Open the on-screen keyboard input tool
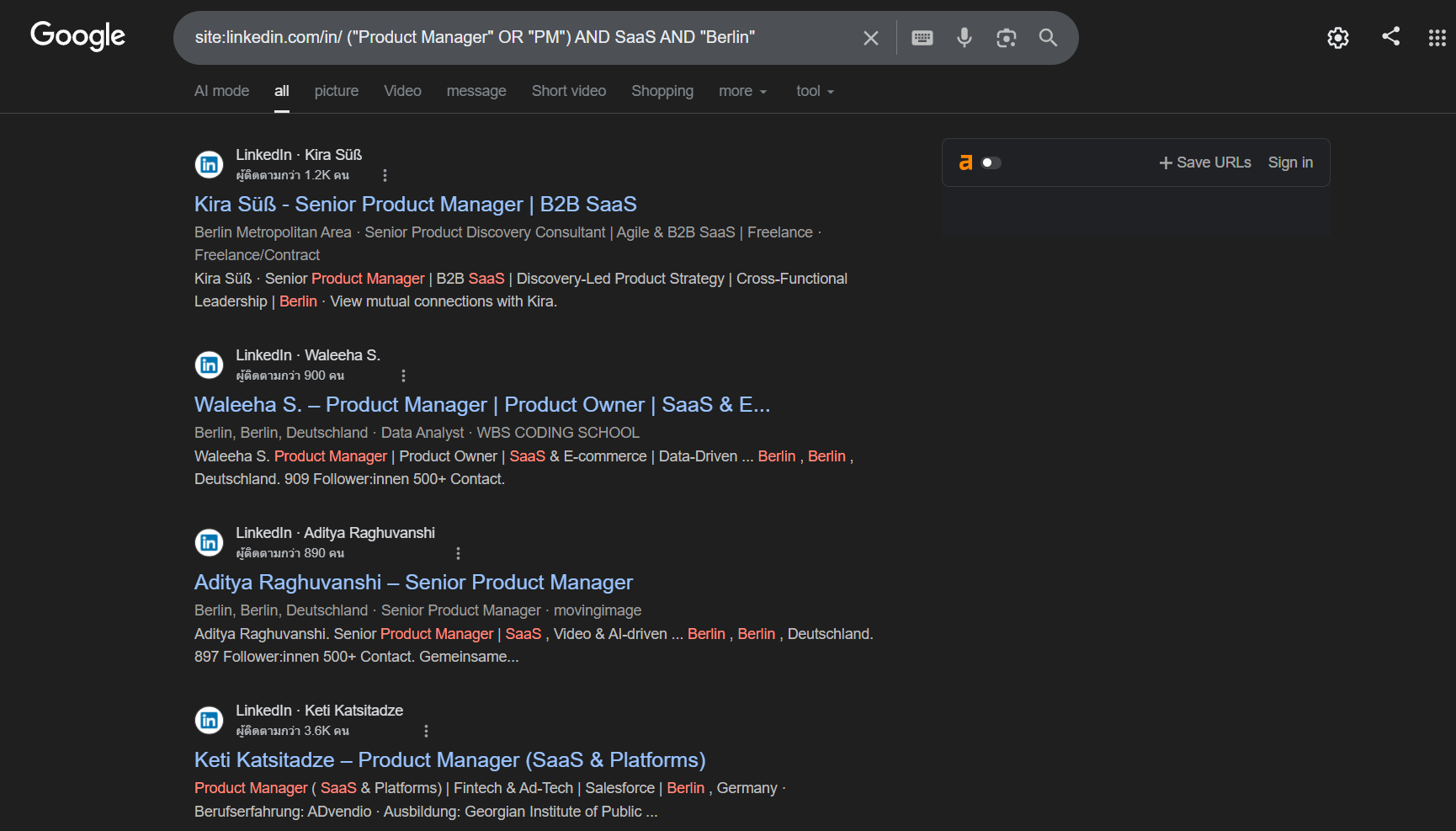This screenshot has height=831, width=1456. [x=922, y=38]
